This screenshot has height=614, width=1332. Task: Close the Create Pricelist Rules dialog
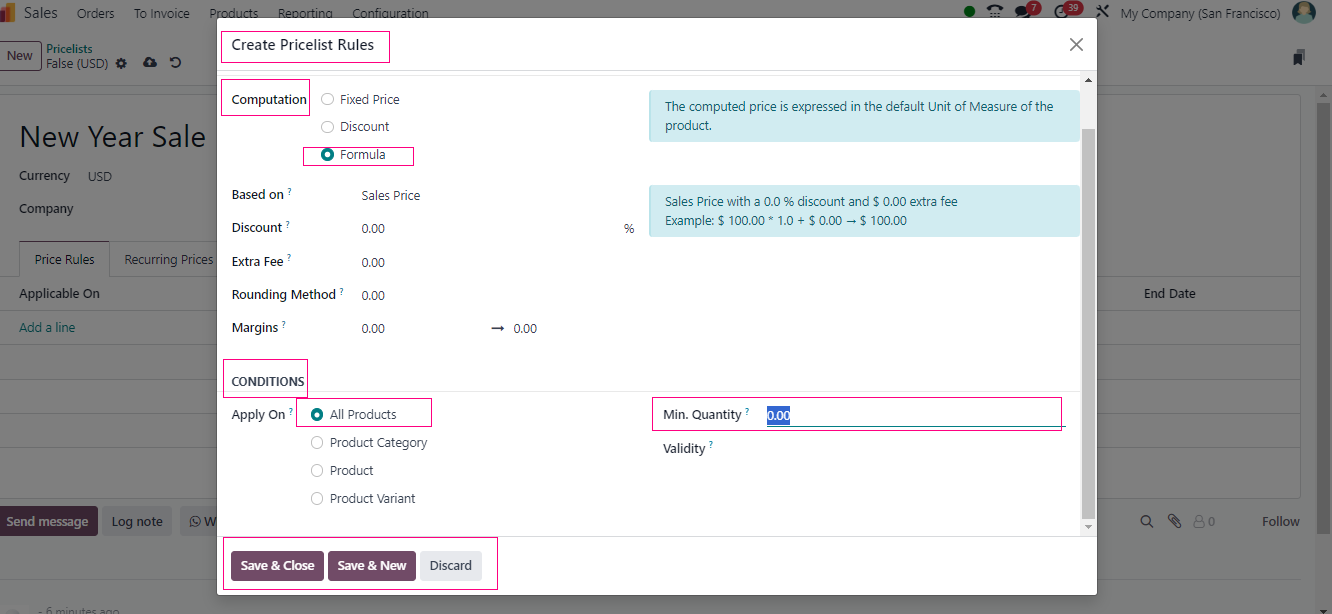tap(1076, 45)
